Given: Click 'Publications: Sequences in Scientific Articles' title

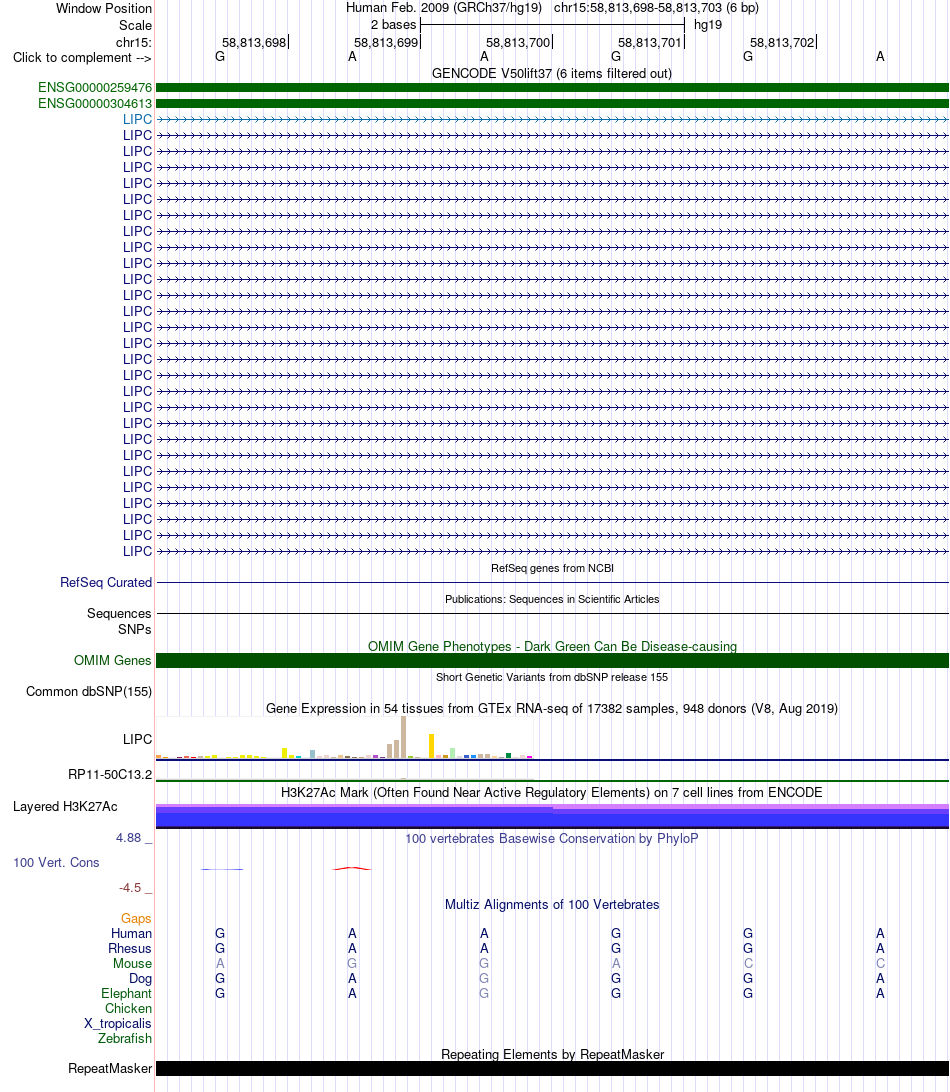Looking at the screenshot, I should 552,599.
